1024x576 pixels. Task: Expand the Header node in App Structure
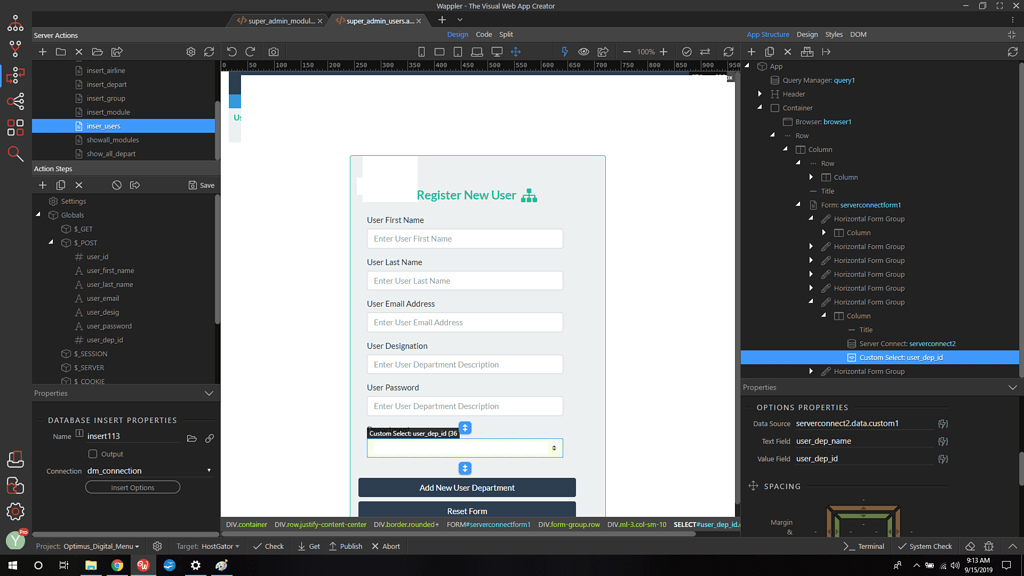(x=760, y=94)
